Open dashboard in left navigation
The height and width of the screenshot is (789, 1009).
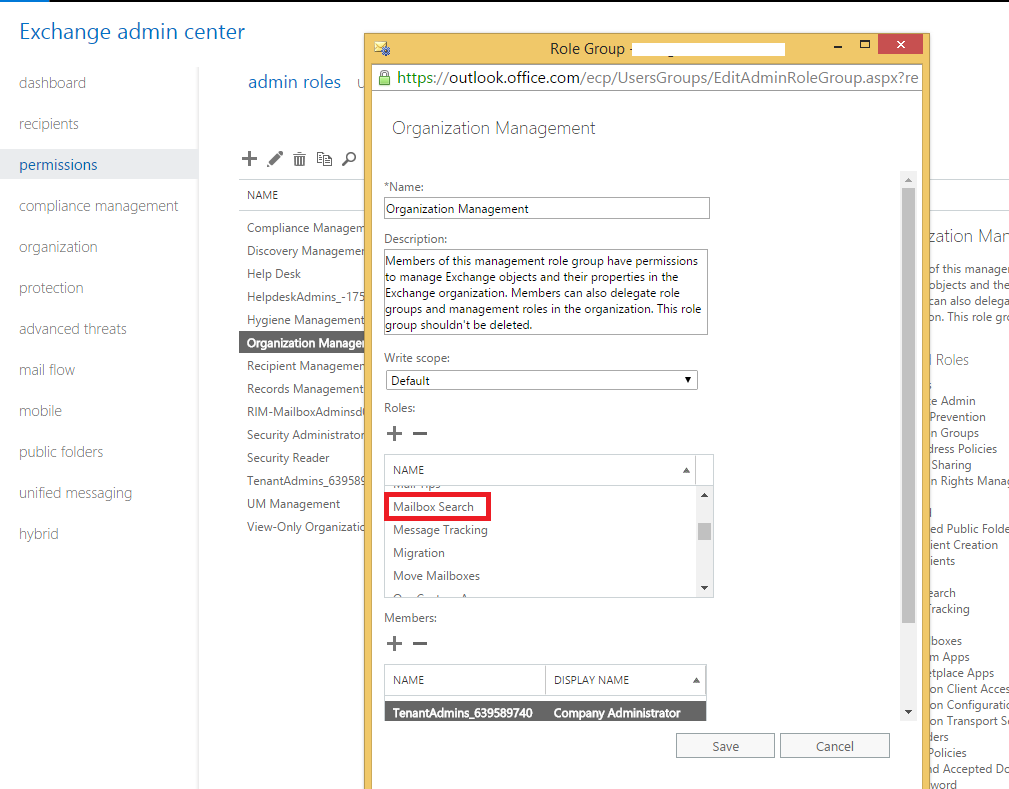tap(52, 83)
